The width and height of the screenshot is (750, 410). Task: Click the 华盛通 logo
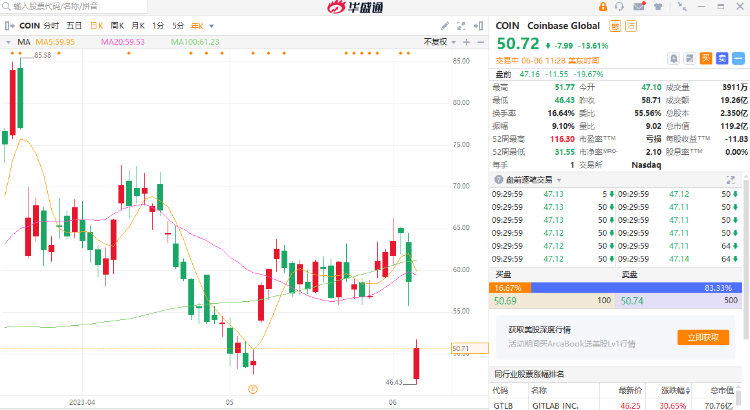(x=355, y=7)
